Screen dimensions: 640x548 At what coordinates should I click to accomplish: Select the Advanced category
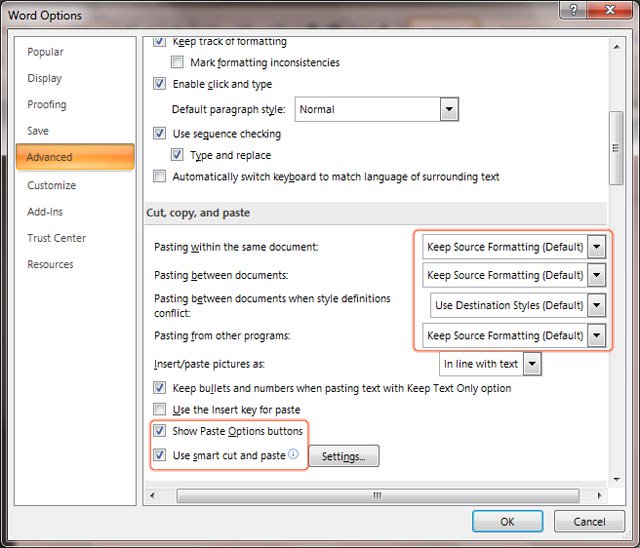[x=75, y=157]
